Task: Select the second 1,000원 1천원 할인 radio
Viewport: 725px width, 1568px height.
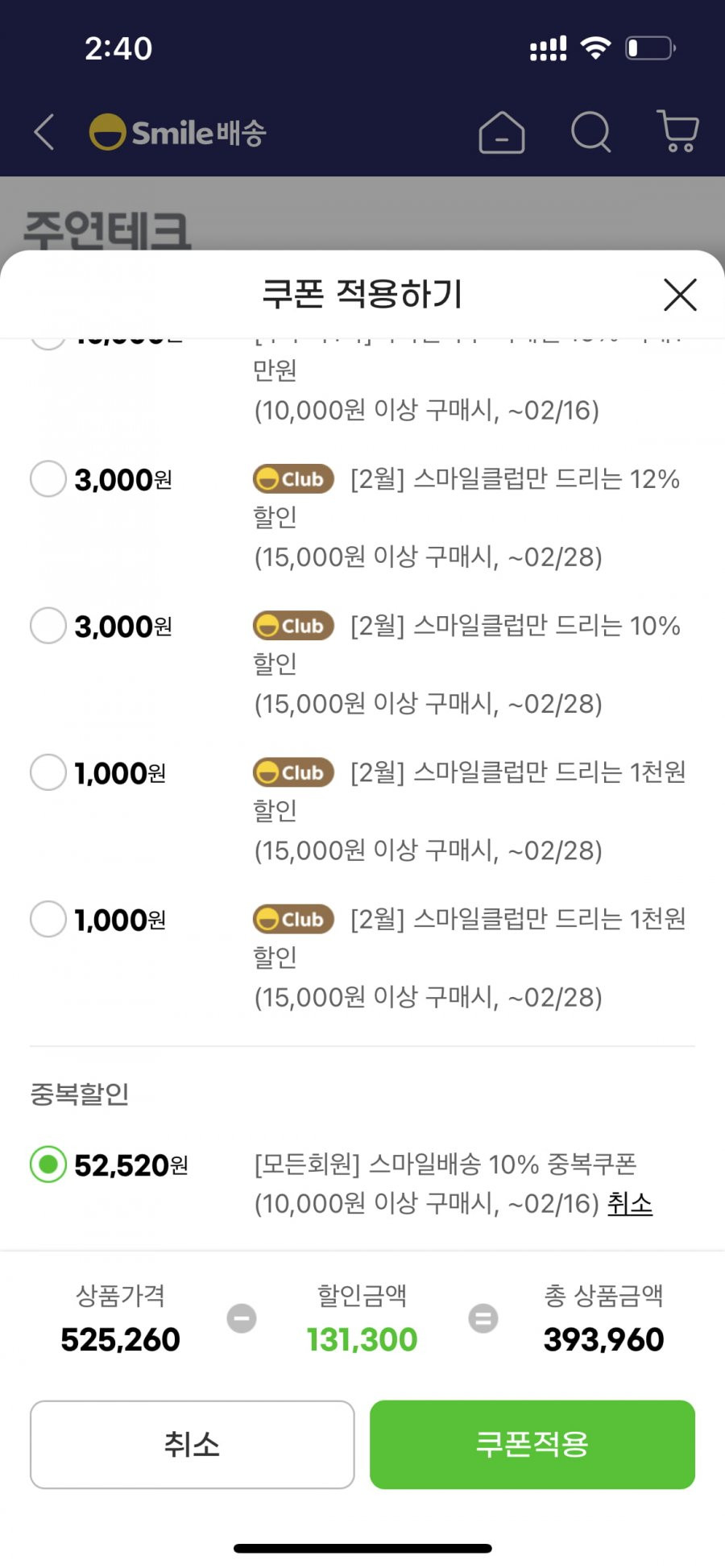Action: coord(48,919)
